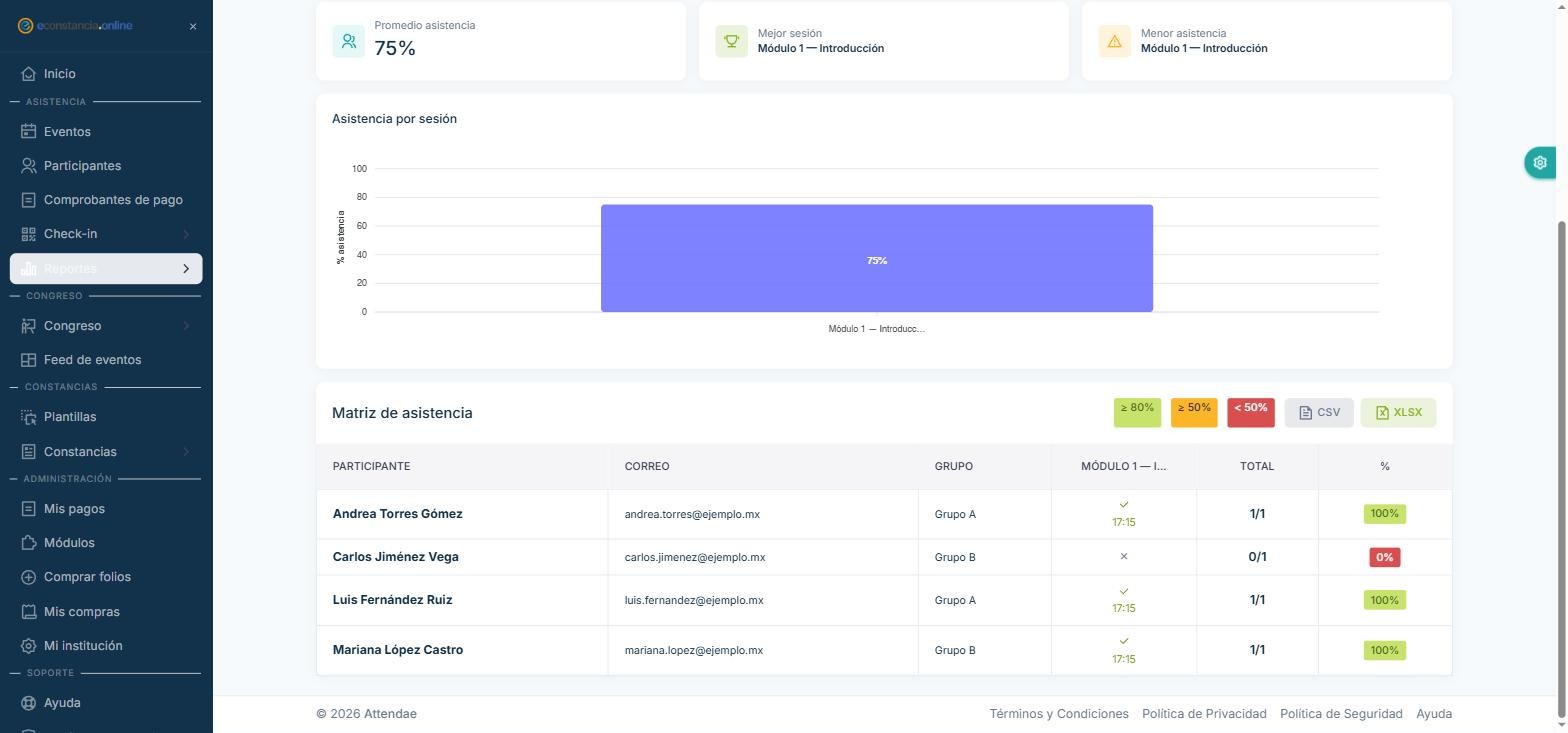Open Feed de eventos grid icon
Viewport: 1568px width, 733px height.
pyautogui.click(x=28, y=360)
